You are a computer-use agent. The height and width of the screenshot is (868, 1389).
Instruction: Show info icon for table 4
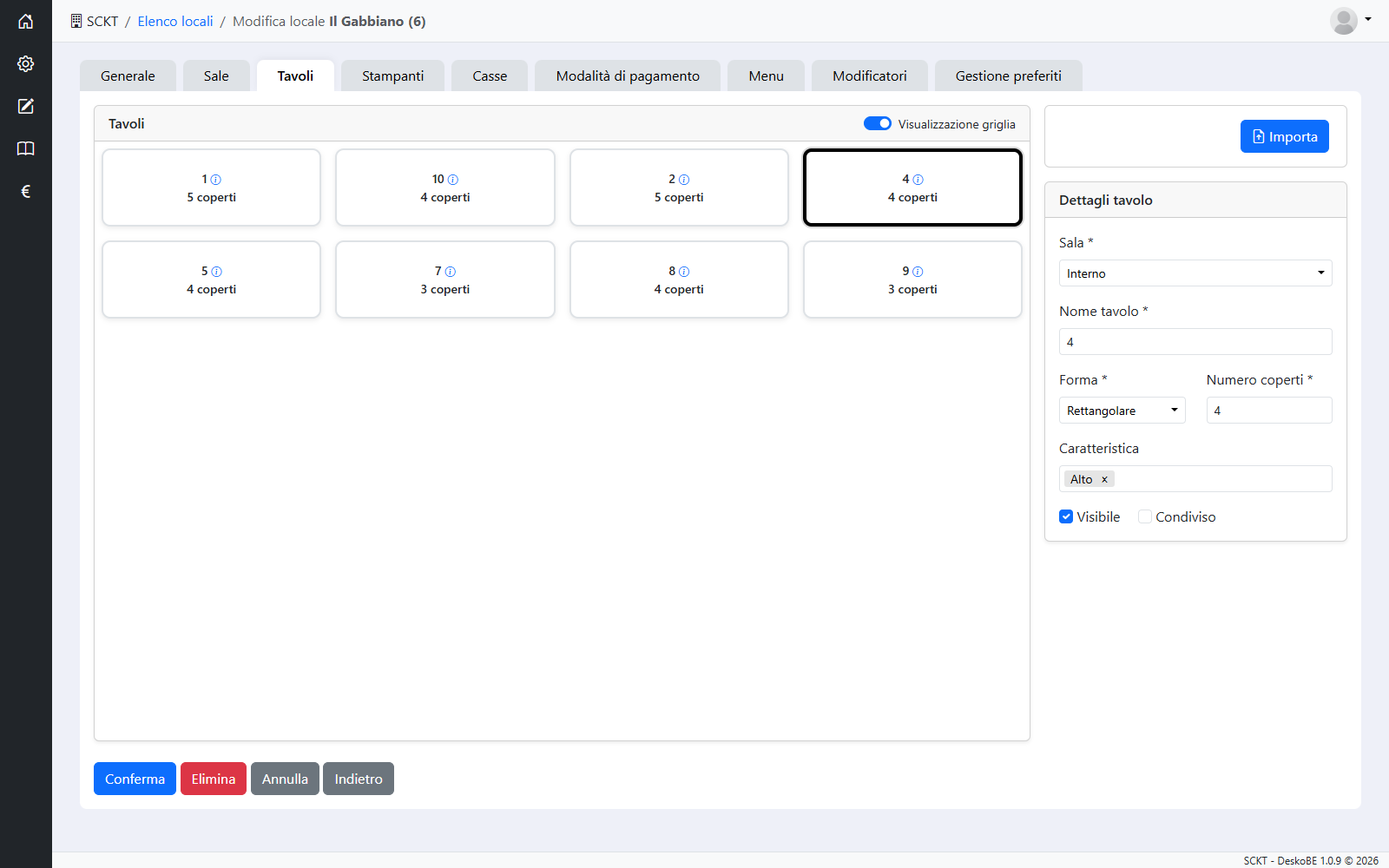[x=918, y=180]
